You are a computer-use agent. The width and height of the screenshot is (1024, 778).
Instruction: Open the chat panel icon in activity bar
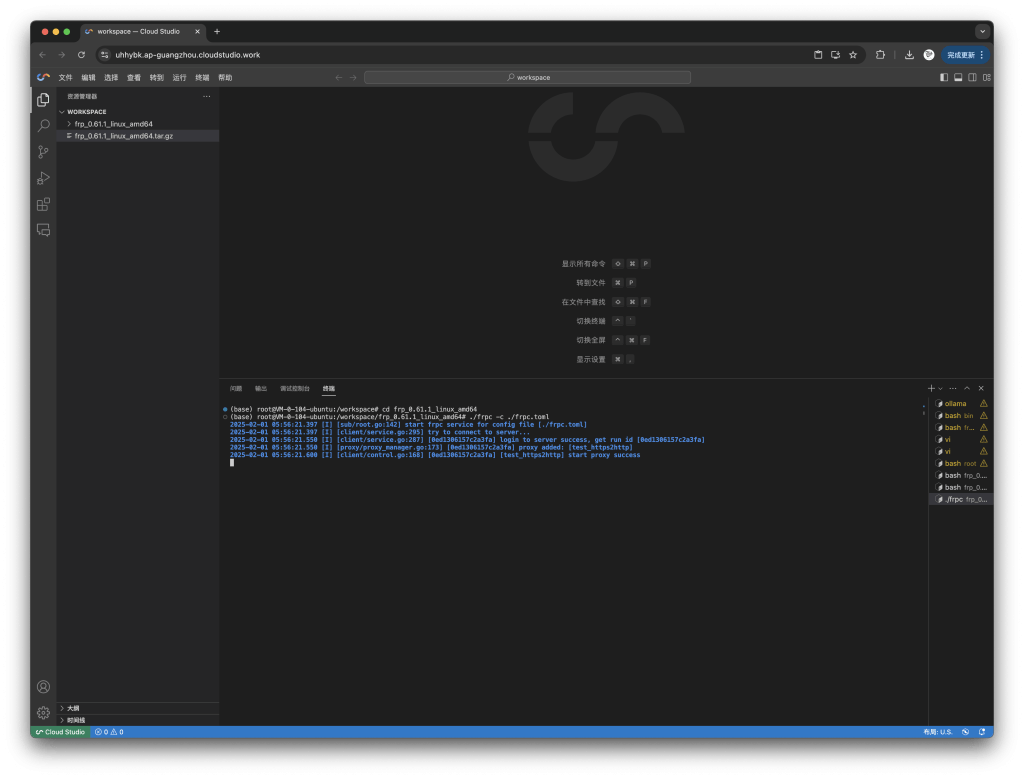pos(43,230)
